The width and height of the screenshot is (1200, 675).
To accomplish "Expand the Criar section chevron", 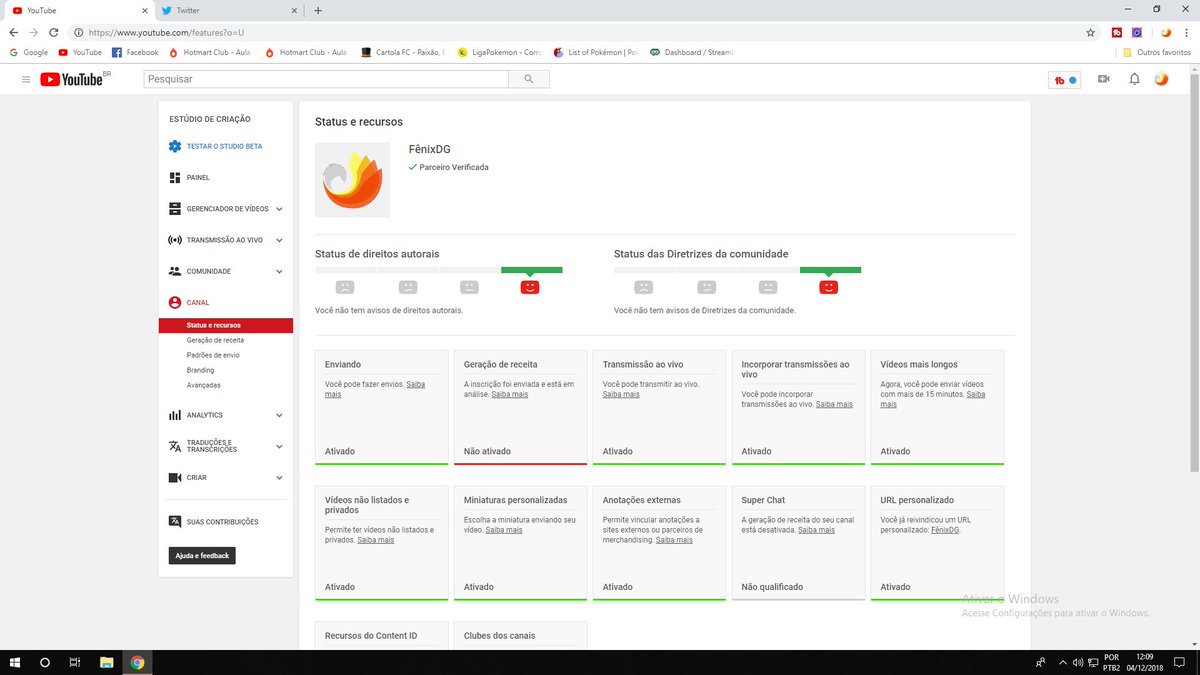I will pos(279,477).
